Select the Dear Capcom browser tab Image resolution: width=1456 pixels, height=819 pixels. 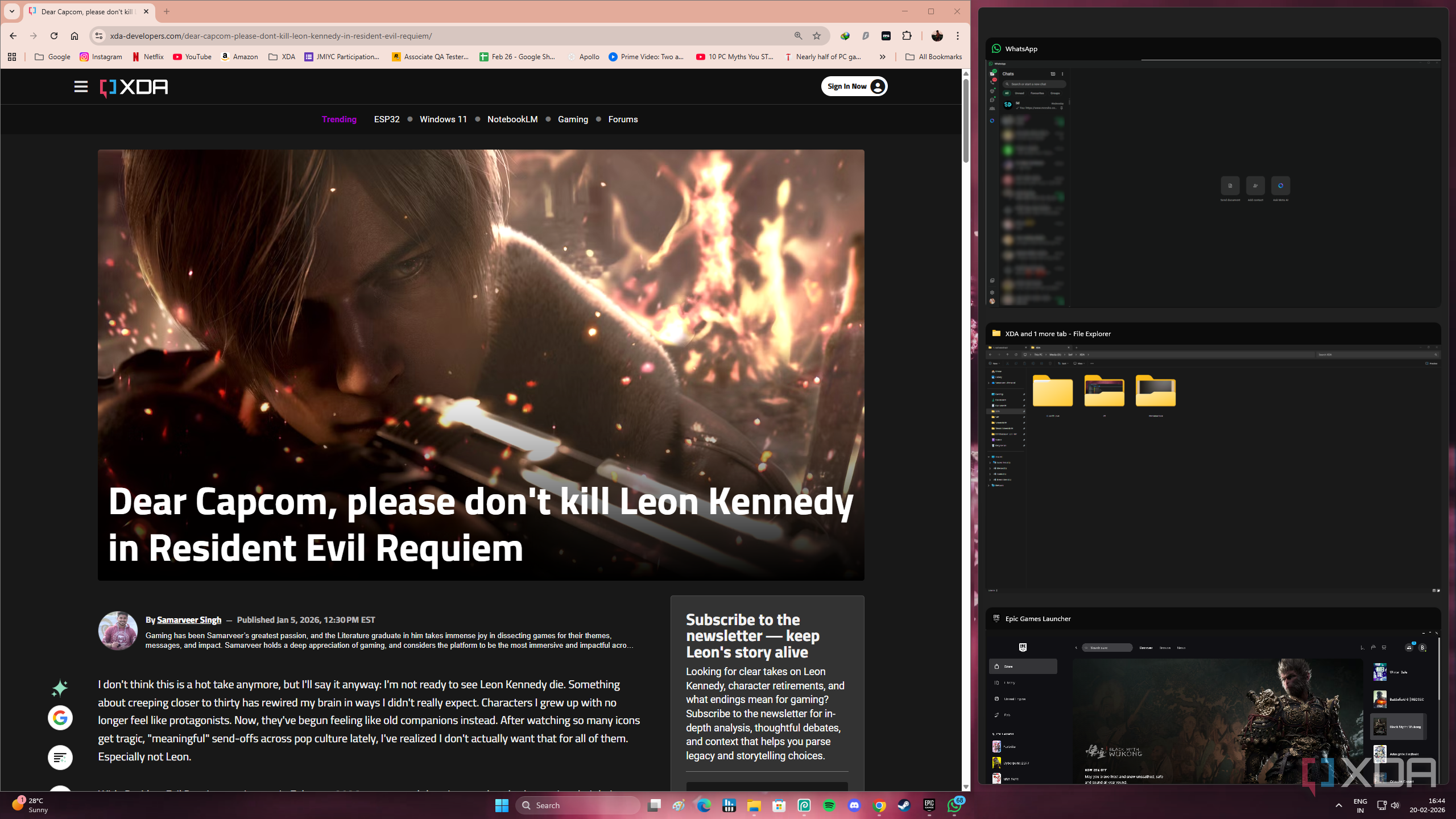point(88,11)
